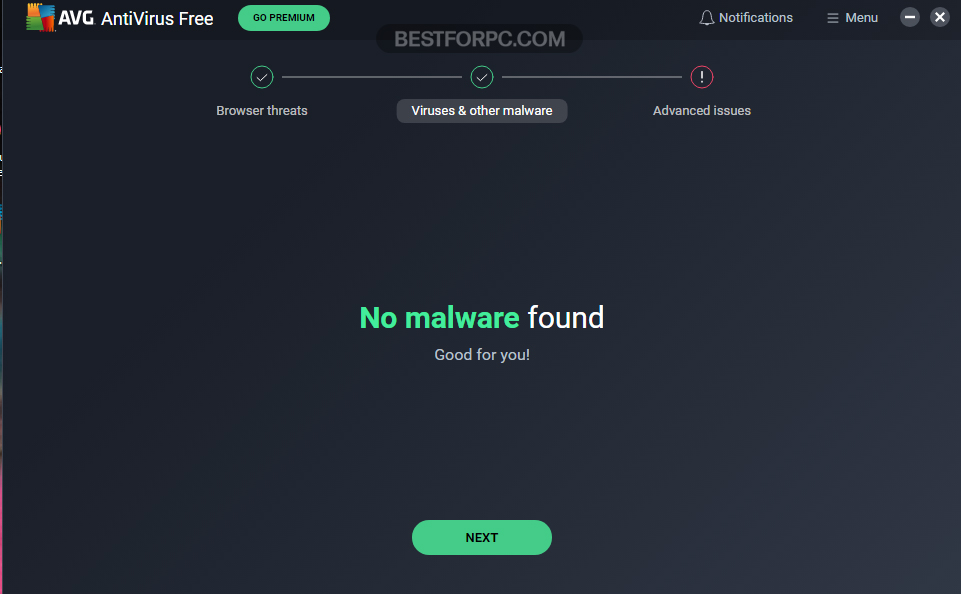Click the Viruses & malware checkmark circle
The height and width of the screenshot is (594, 961).
coord(482,77)
